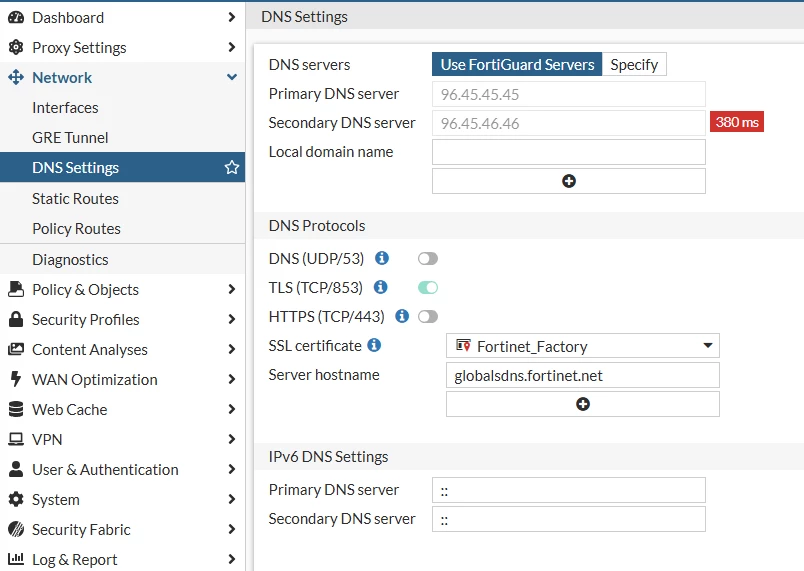
Task: Click the Proxy Settings gear icon
Action: 16,47
